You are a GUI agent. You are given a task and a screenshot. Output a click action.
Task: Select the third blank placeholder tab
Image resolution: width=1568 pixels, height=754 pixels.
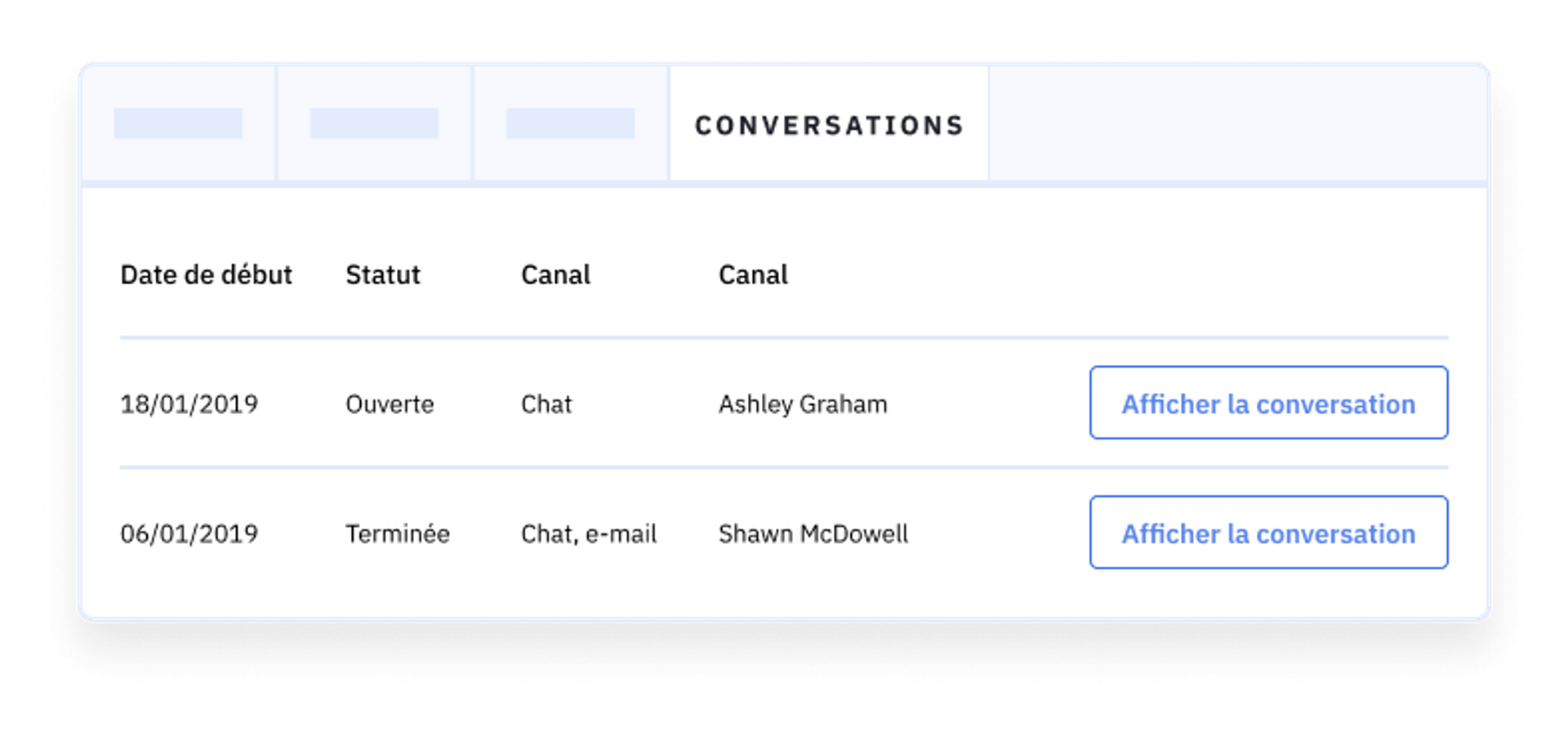click(x=570, y=123)
